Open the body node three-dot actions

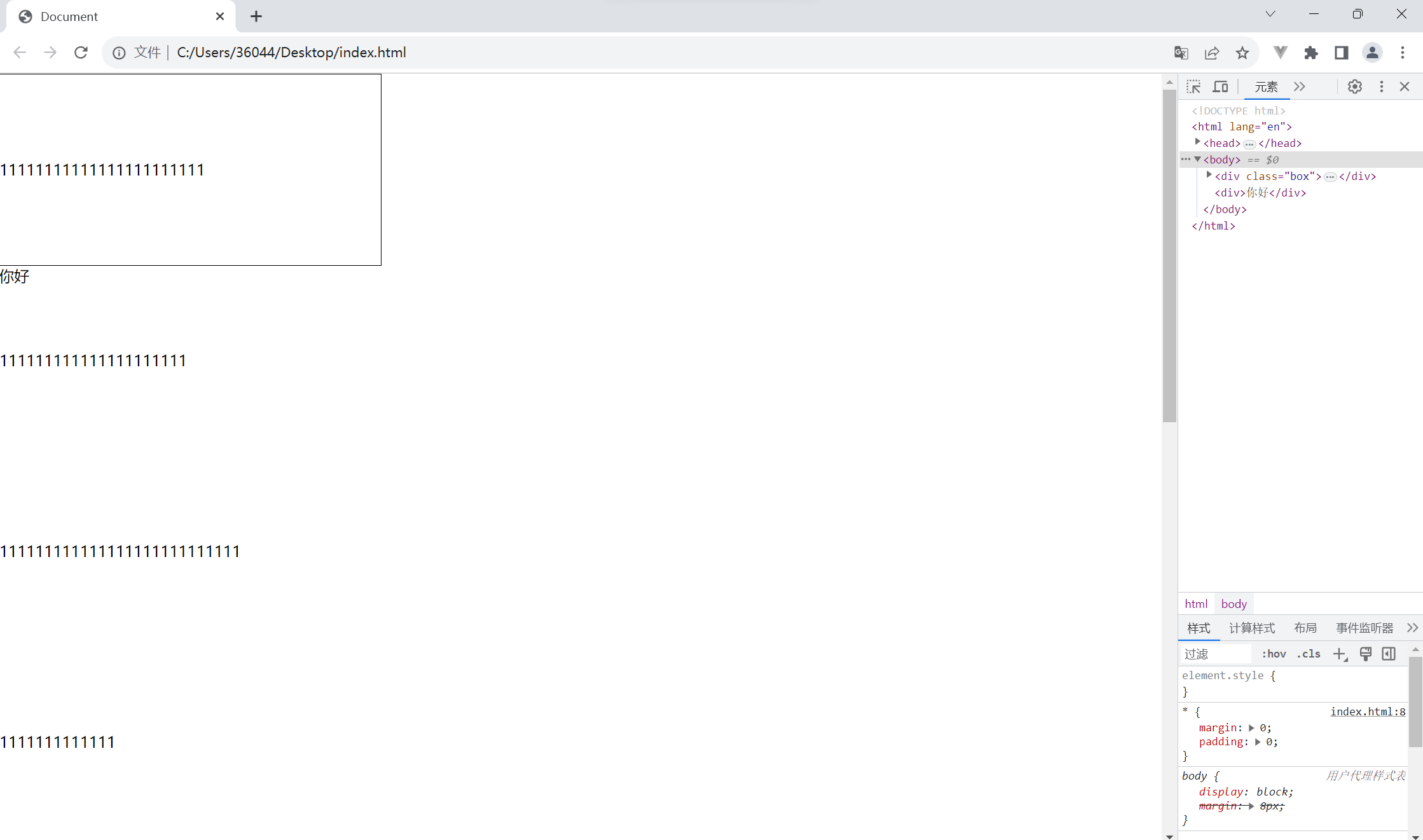[1186, 159]
